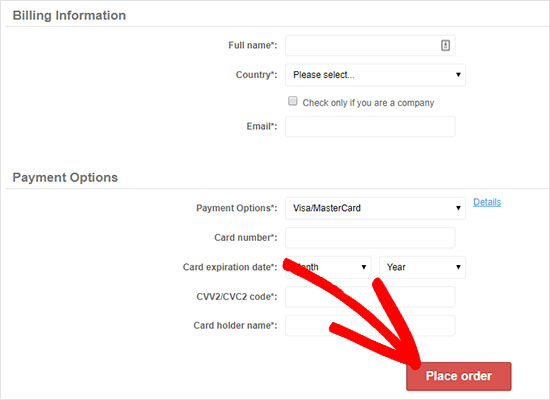Open the Visa/MasterCard payment dropdown
550x400 pixels.
point(375,208)
